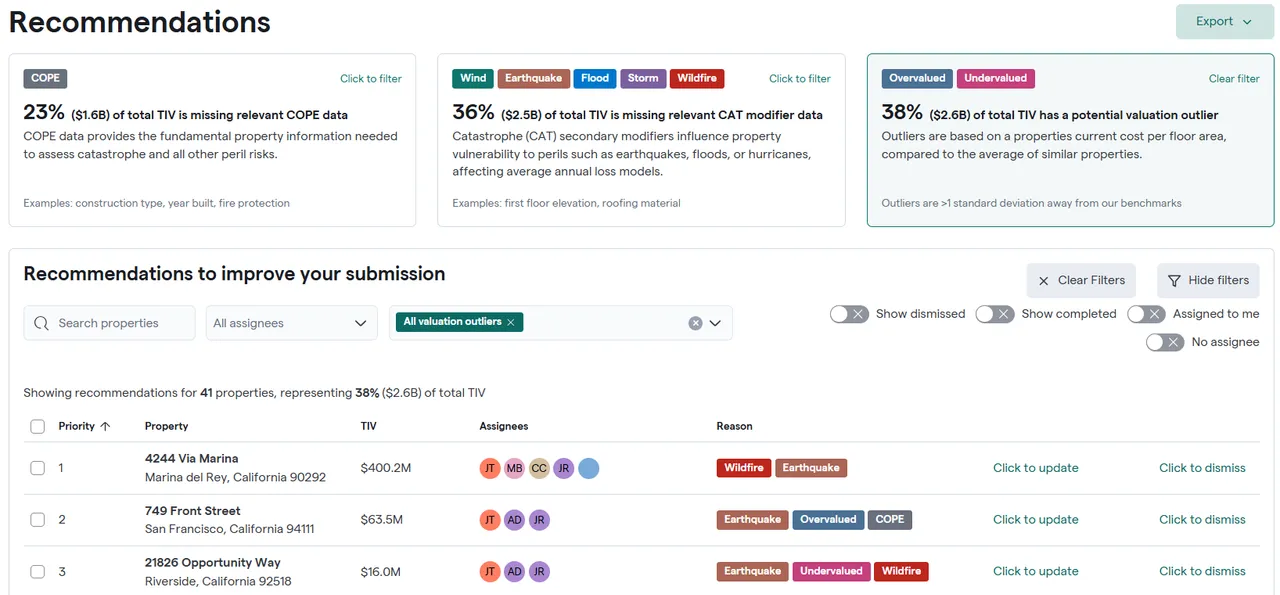Click the Priority sort arrow icon
The height and width of the screenshot is (595, 1280).
105,426
